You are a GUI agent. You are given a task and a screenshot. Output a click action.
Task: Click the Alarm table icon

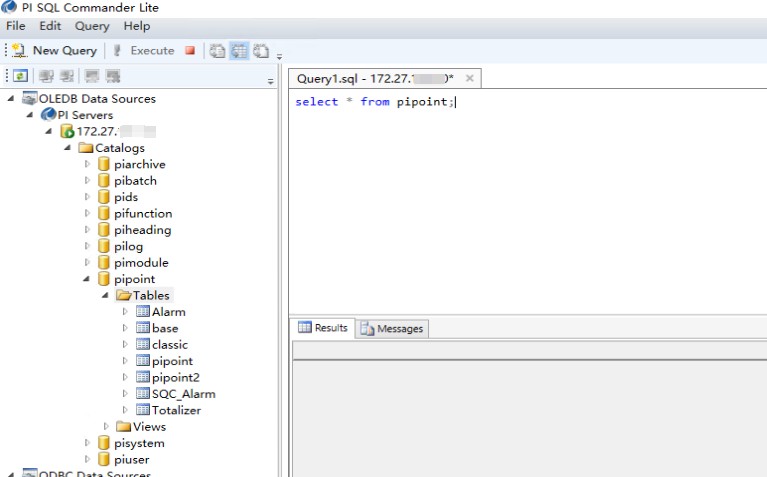tap(143, 311)
